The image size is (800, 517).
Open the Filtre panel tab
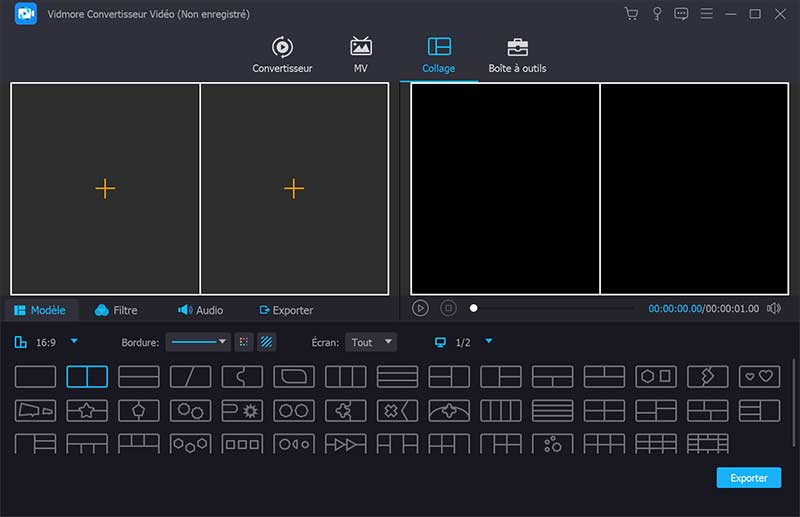(x=116, y=310)
